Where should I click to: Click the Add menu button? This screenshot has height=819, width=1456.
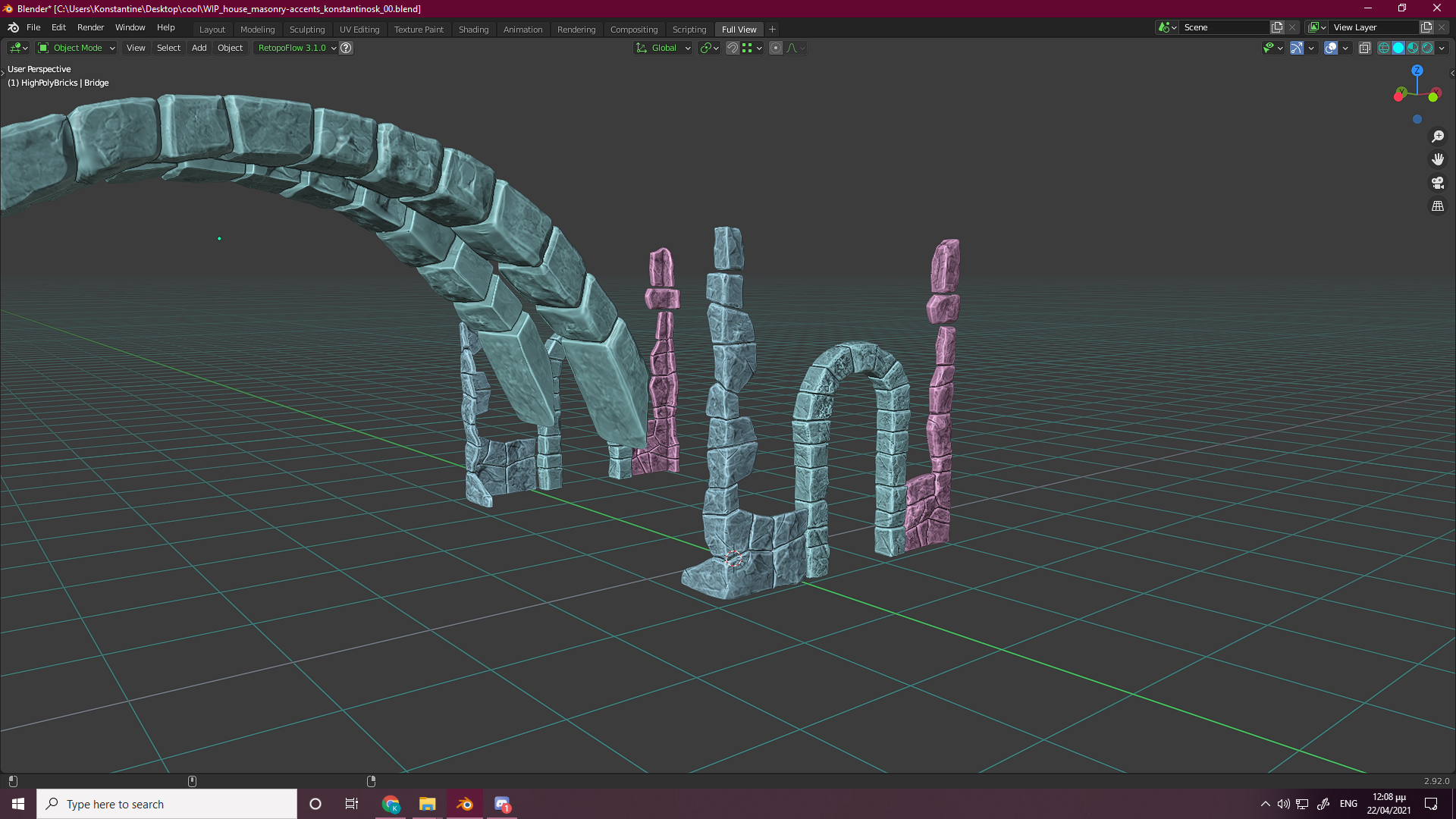(199, 48)
